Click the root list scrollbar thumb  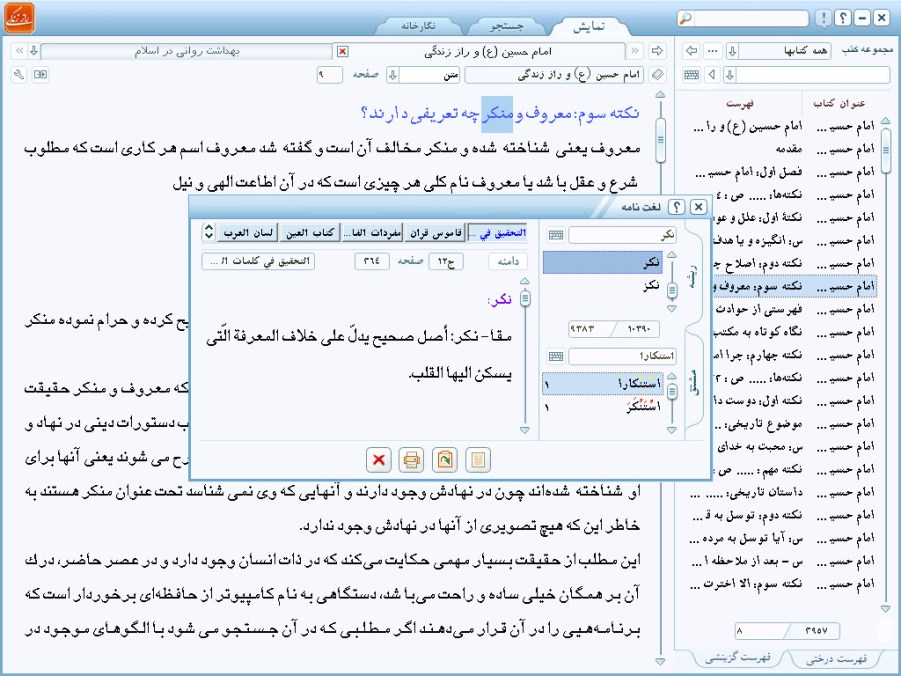point(672,292)
